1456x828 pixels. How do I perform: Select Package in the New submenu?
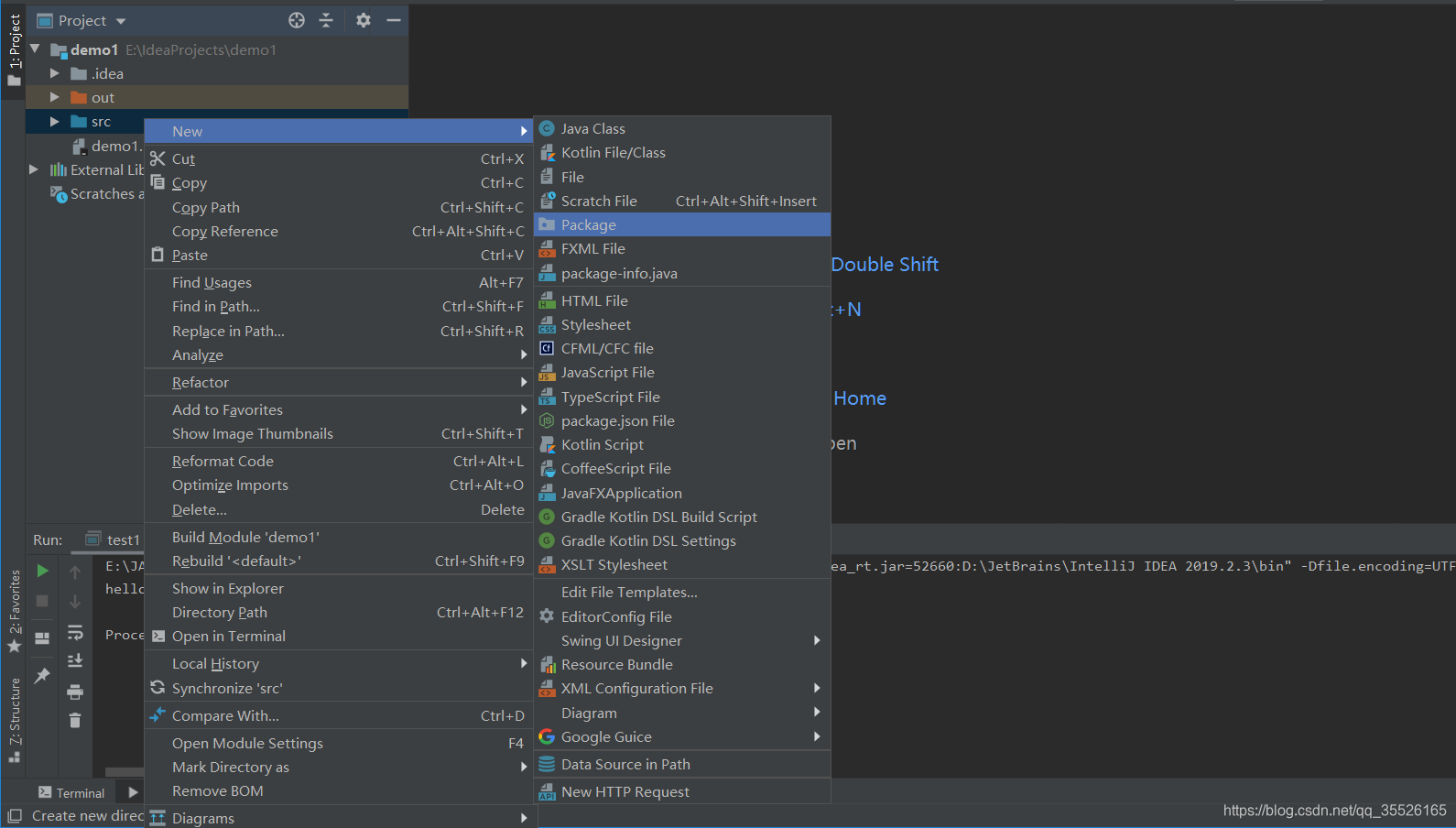point(682,224)
